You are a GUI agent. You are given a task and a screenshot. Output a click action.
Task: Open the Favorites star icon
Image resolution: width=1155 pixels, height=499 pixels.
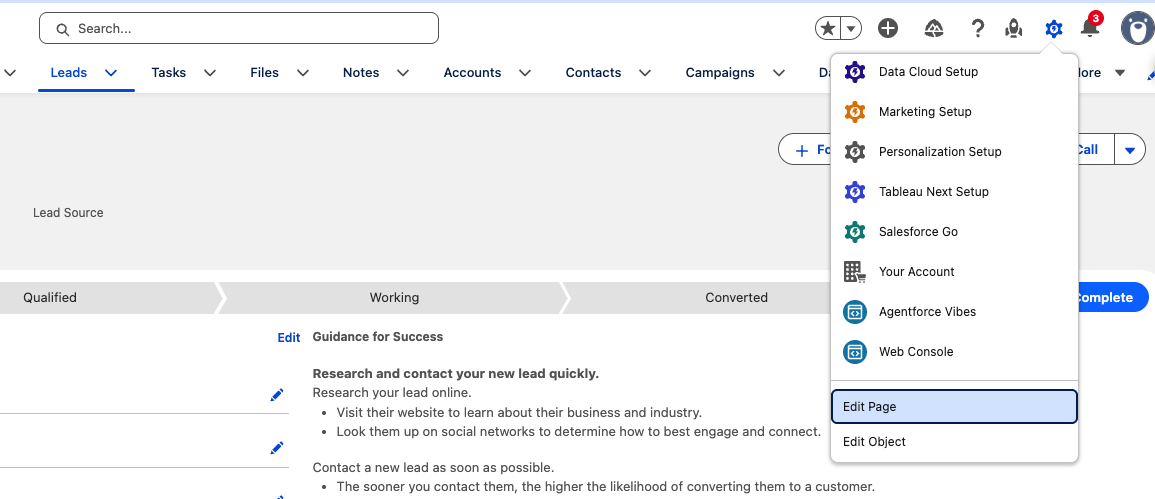828,29
